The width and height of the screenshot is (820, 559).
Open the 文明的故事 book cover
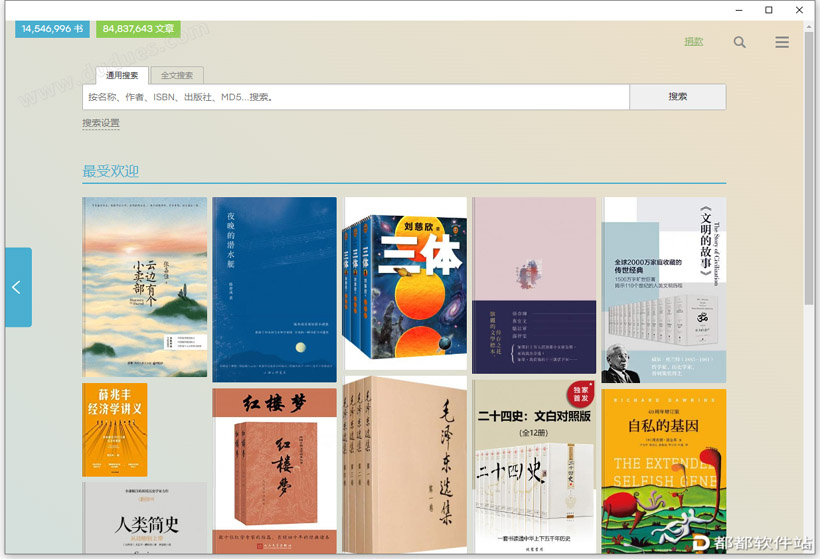click(x=664, y=290)
